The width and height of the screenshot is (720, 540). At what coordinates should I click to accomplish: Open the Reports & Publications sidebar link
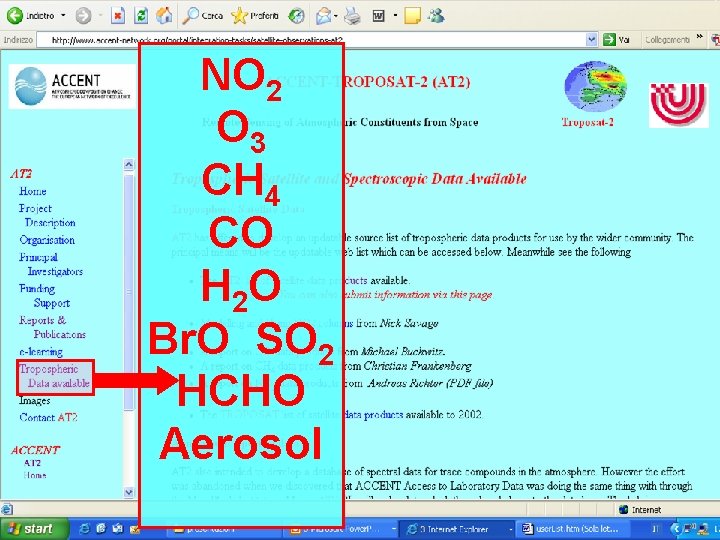pos(52,327)
